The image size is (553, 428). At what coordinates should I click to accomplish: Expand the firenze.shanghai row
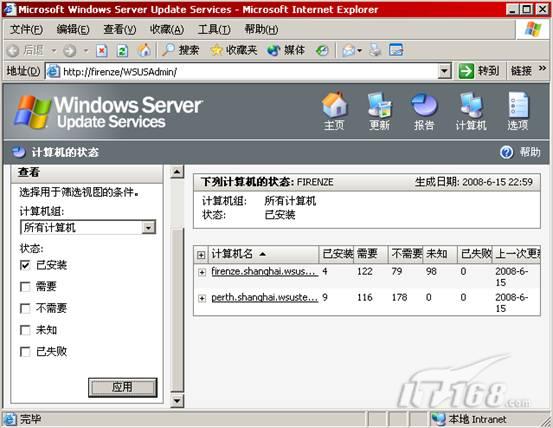[x=202, y=272]
